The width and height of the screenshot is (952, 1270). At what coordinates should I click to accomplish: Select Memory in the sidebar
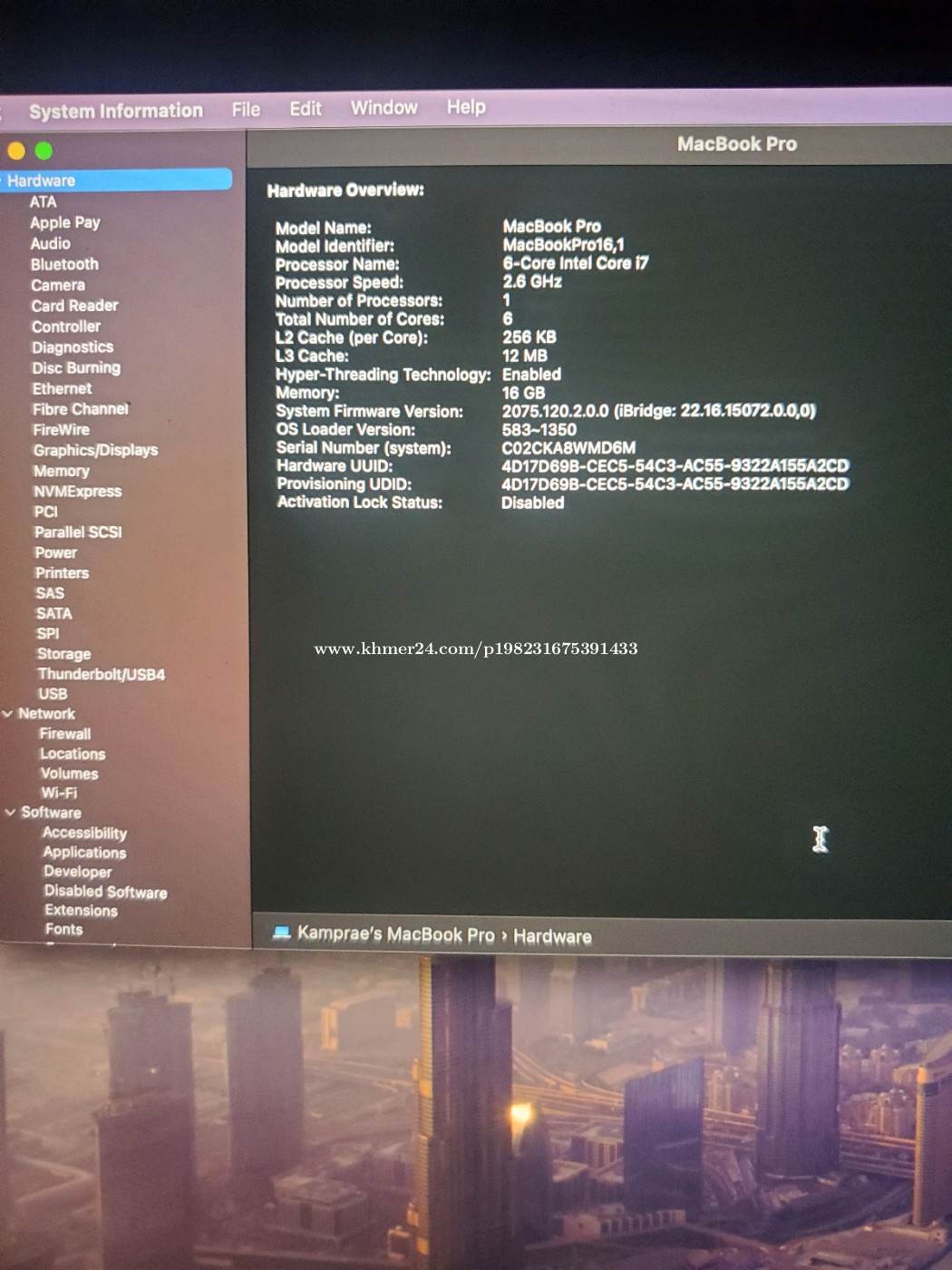(x=61, y=471)
